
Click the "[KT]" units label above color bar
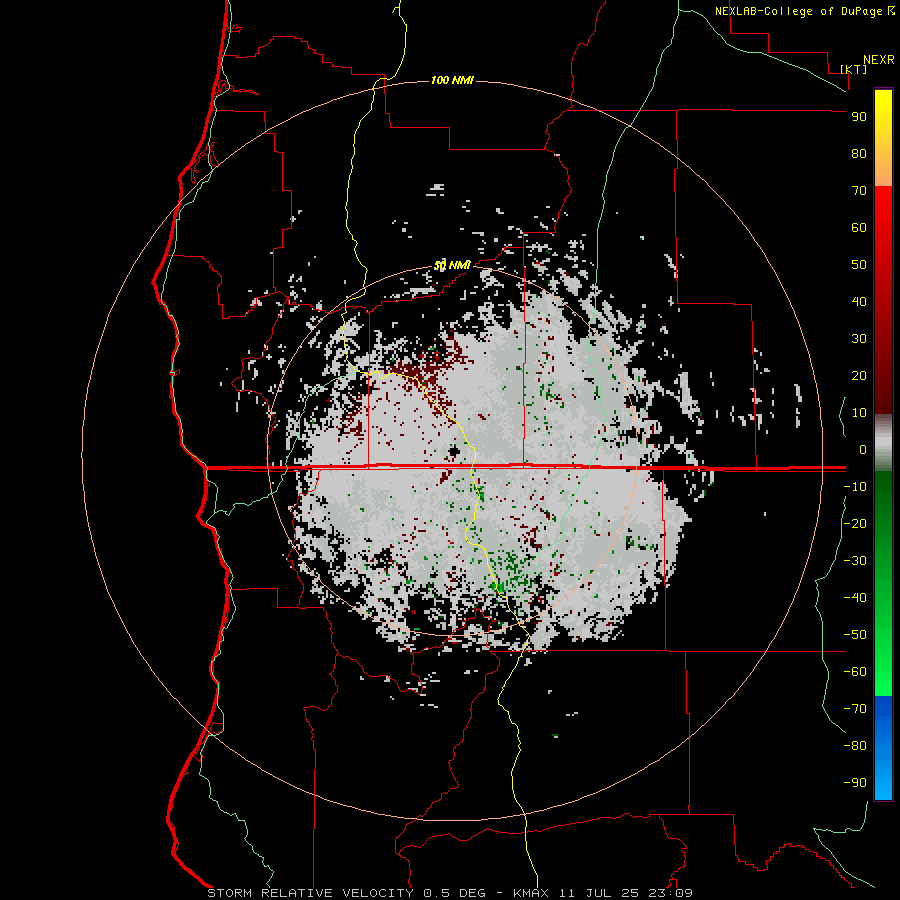pyautogui.click(x=854, y=69)
